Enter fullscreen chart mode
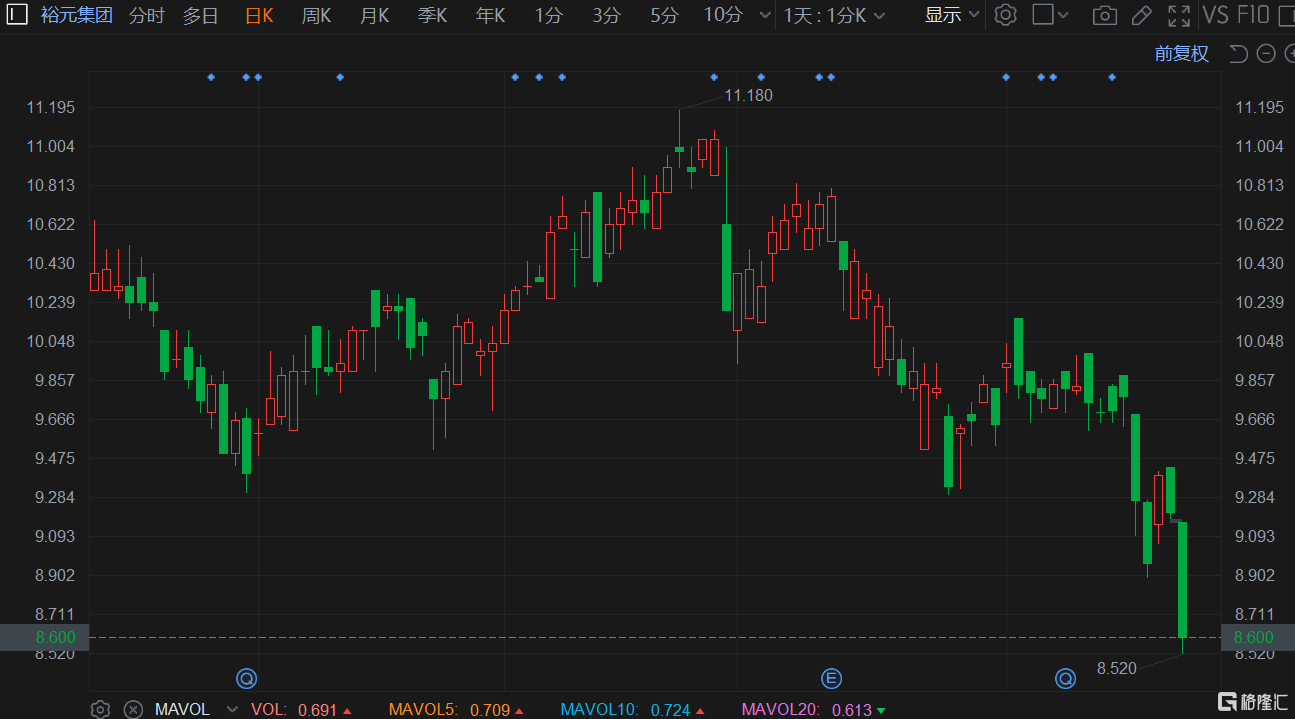The image size is (1295, 719). click(x=1179, y=15)
